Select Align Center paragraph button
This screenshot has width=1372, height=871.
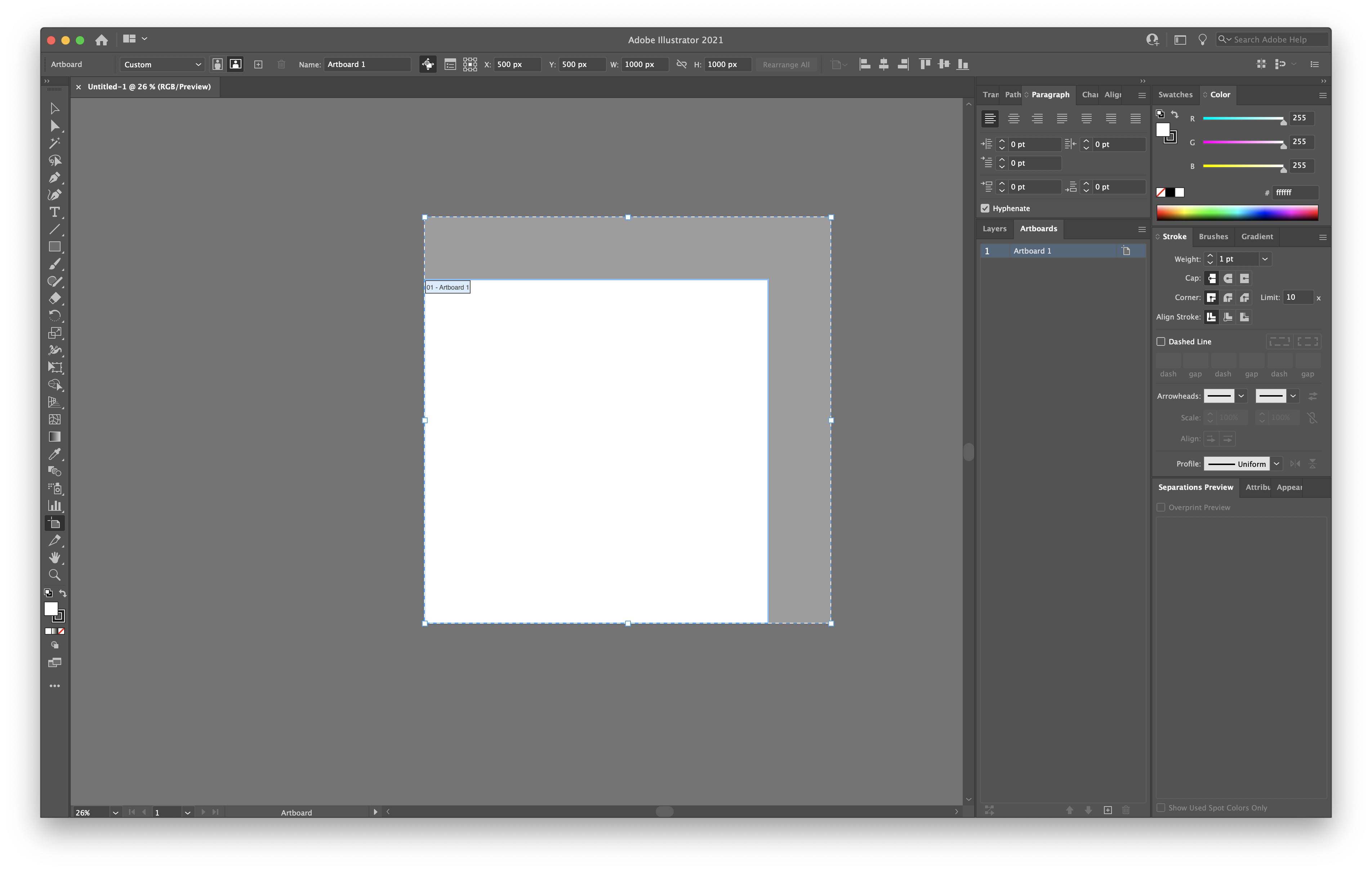click(x=1013, y=119)
